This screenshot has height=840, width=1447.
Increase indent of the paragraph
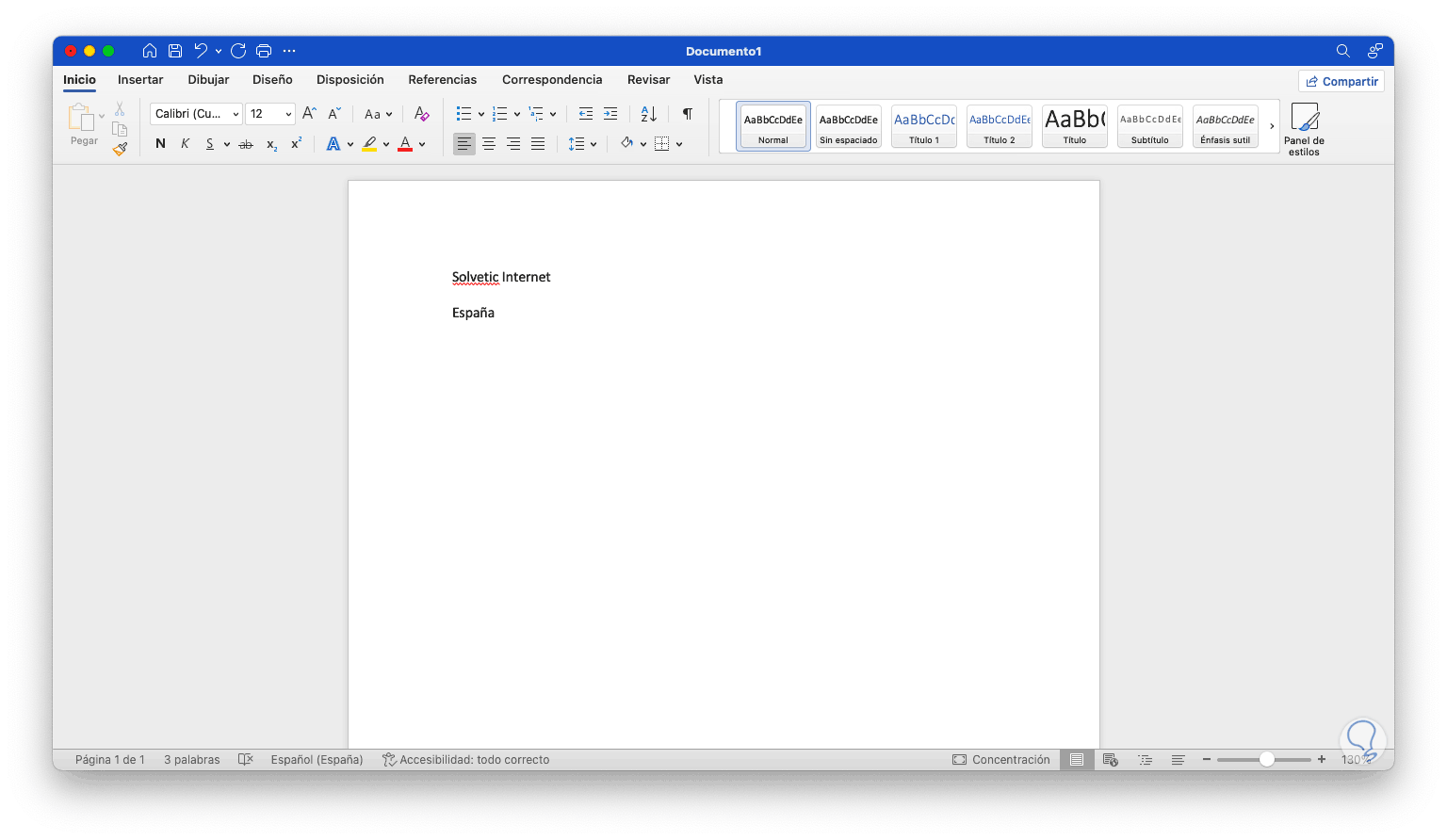point(610,114)
